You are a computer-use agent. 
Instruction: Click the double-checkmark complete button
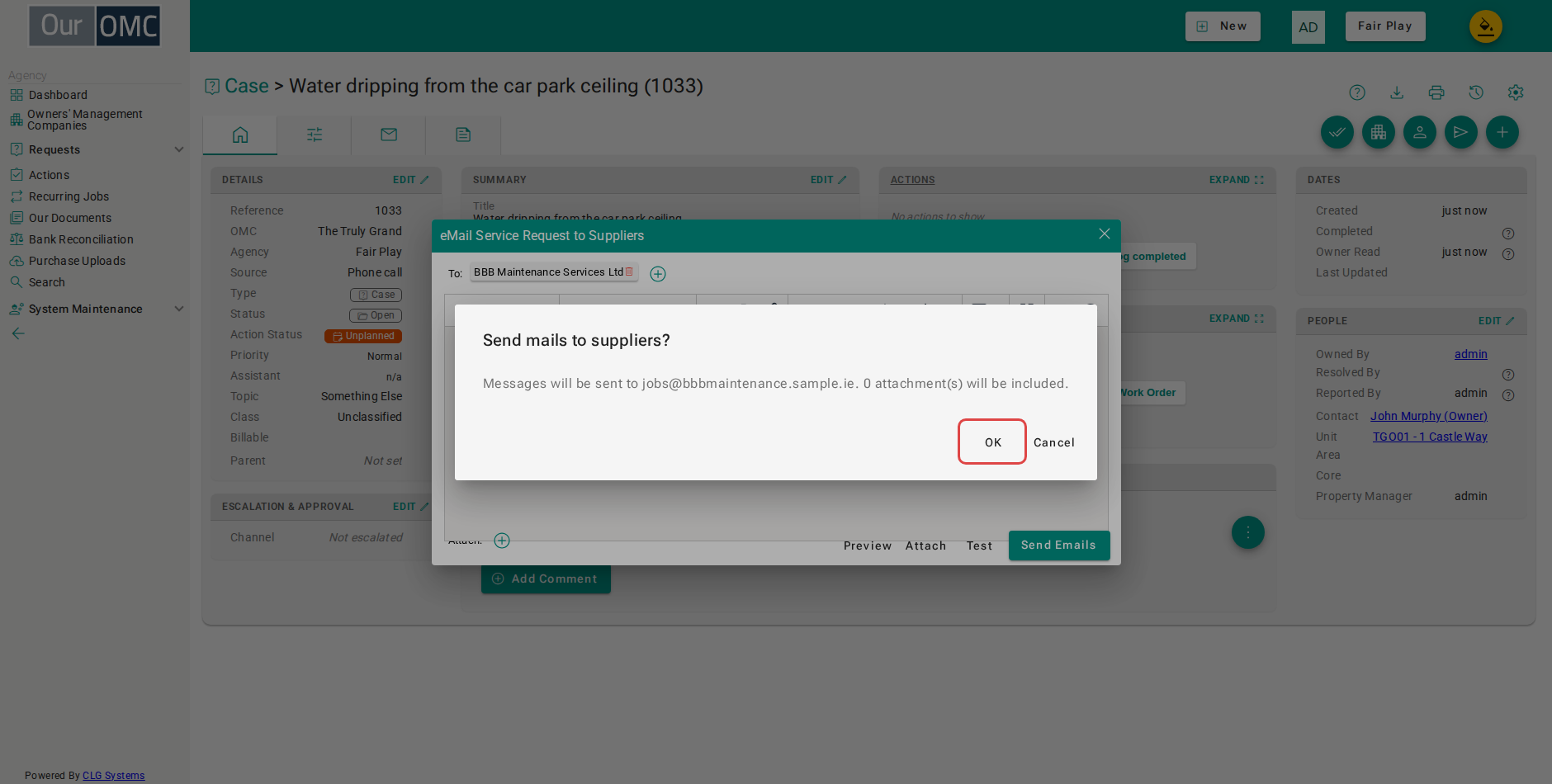pyautogui.click(x=1337, y=132)
